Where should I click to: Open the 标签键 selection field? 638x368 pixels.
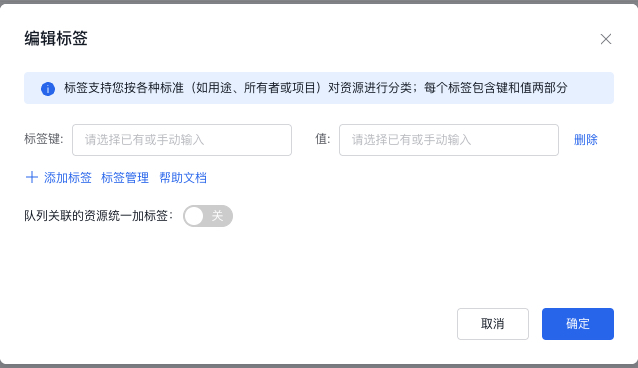pyautogui.click(x=182, y=140)
